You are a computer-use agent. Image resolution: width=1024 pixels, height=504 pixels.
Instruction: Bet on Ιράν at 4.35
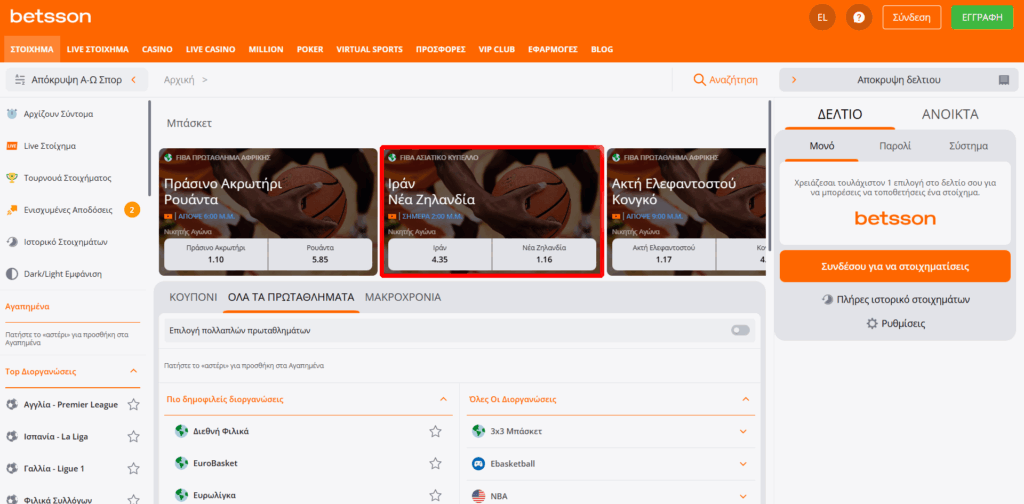click(440, 254)
